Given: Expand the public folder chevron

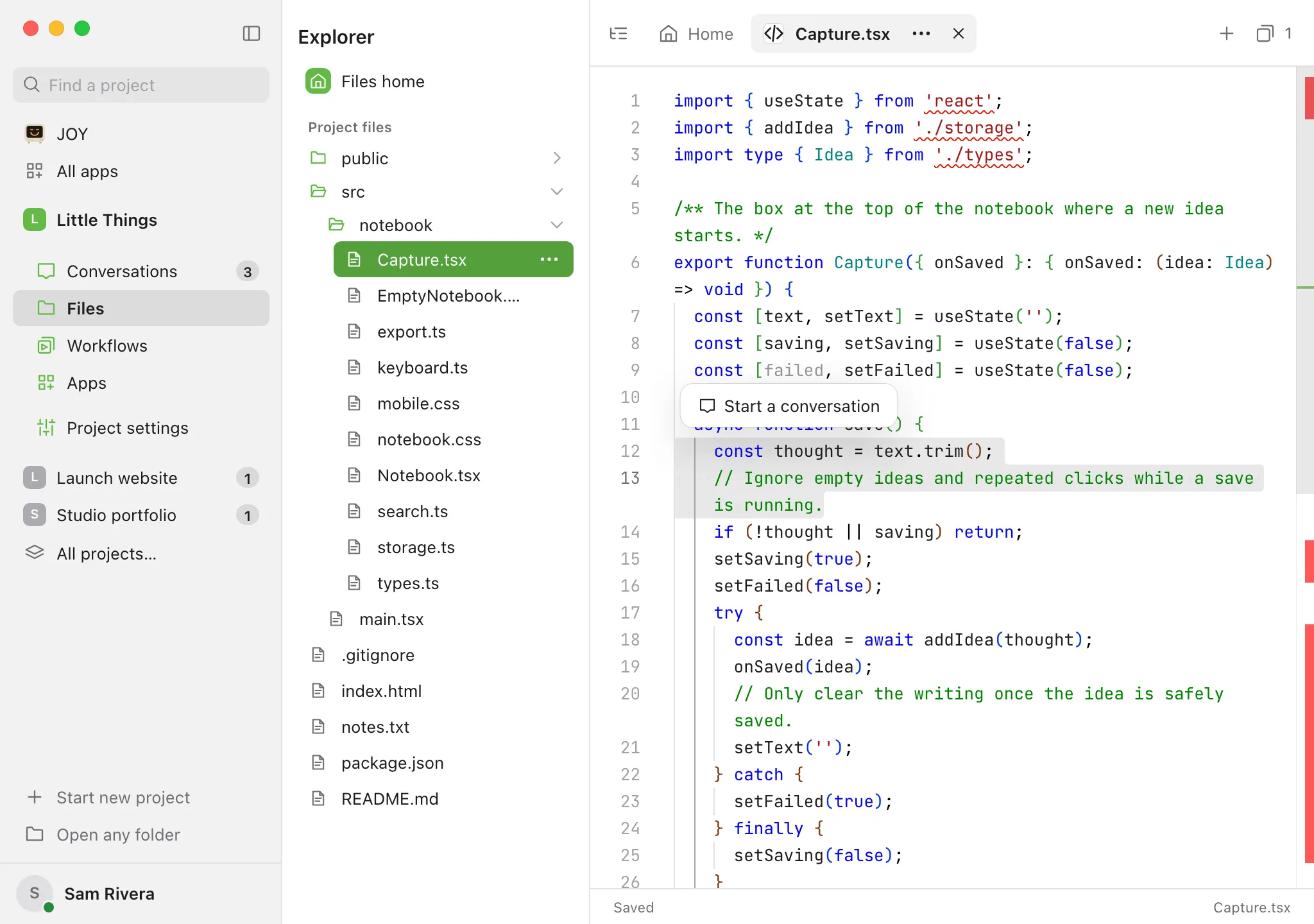Looking at the screenshot, I should point(557,158).
